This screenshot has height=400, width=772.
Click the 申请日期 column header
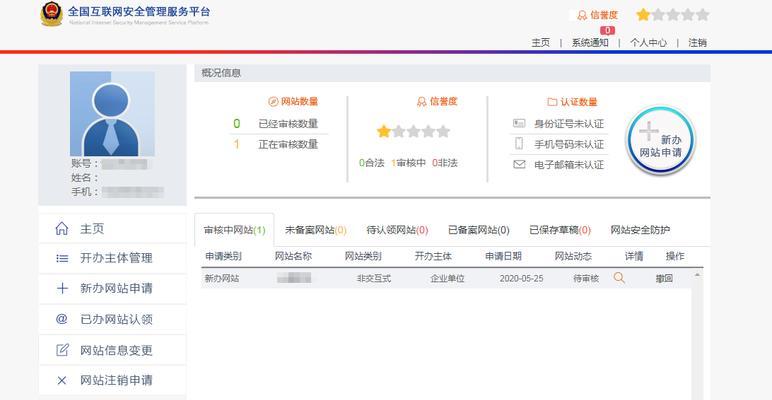(503, 256)
